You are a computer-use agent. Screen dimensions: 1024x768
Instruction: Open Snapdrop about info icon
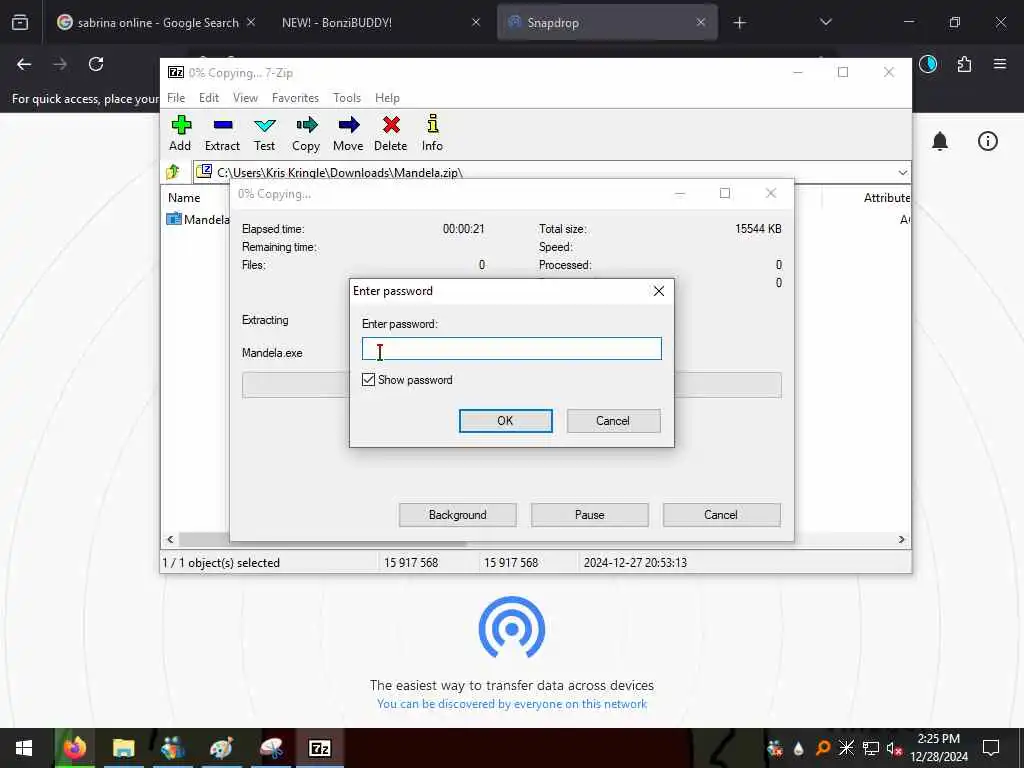pos(987,141)
